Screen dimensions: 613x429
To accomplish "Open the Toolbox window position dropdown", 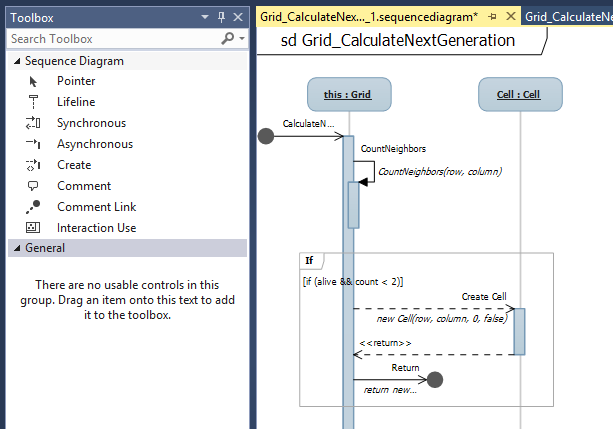I will pyautogui.click(x=205, y=17).
